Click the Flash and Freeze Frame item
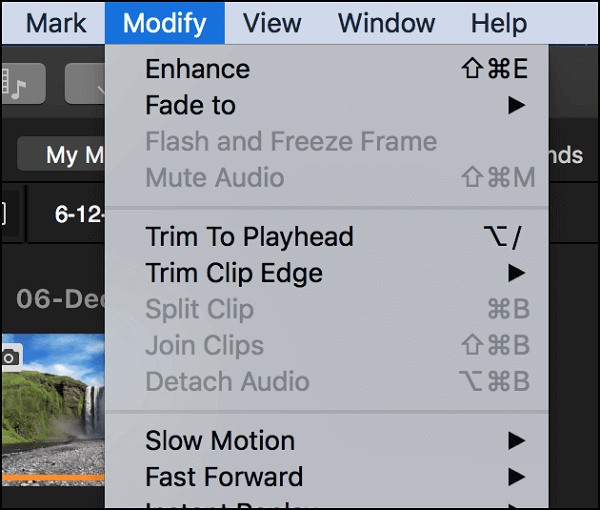Viewport: 600px width, 510px height. [291, 141]
